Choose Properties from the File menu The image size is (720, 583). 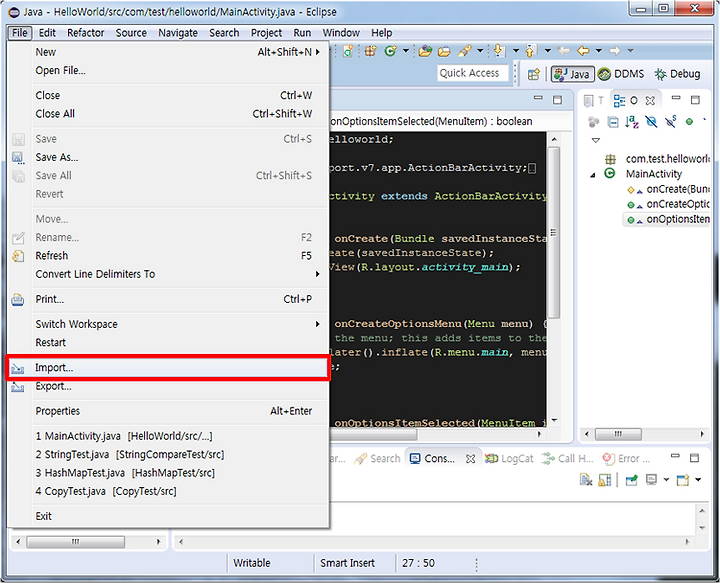[168, 411]
